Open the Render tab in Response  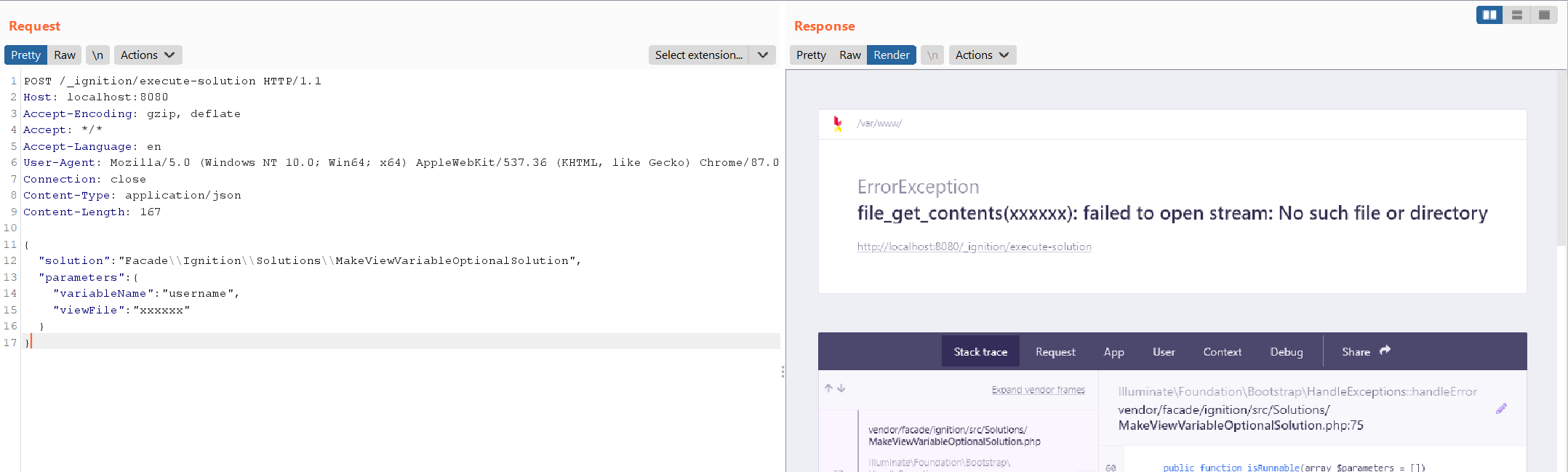point(891,55)
